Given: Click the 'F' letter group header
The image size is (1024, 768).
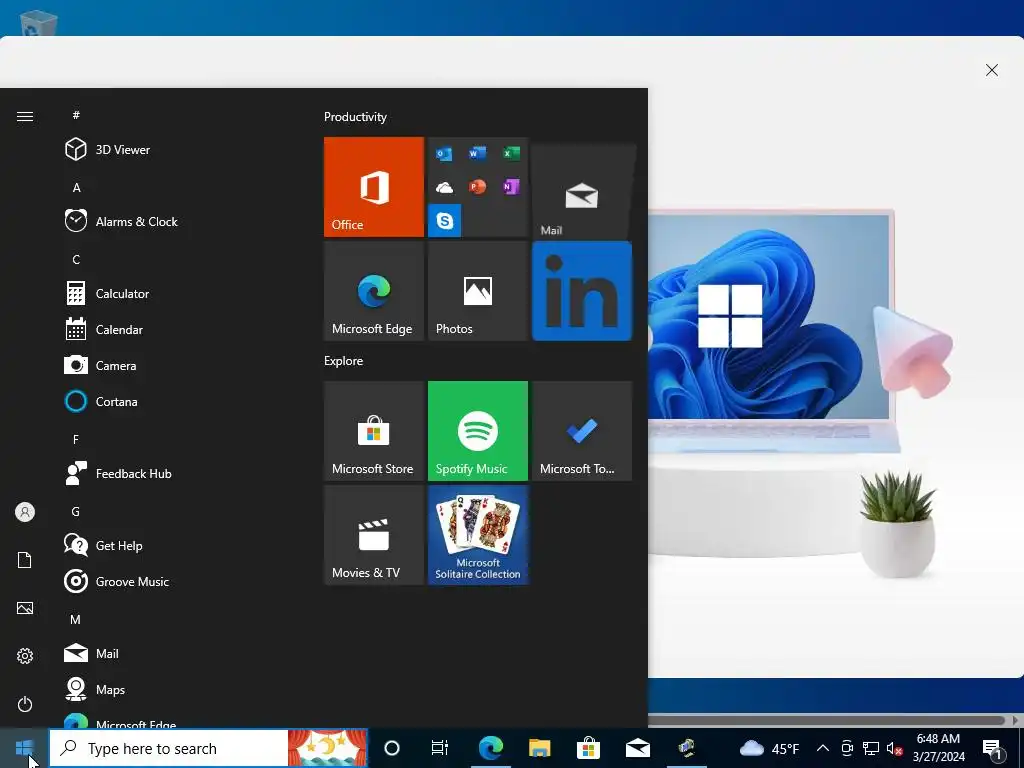Looking at the screenshot, I should click(76, 440).
